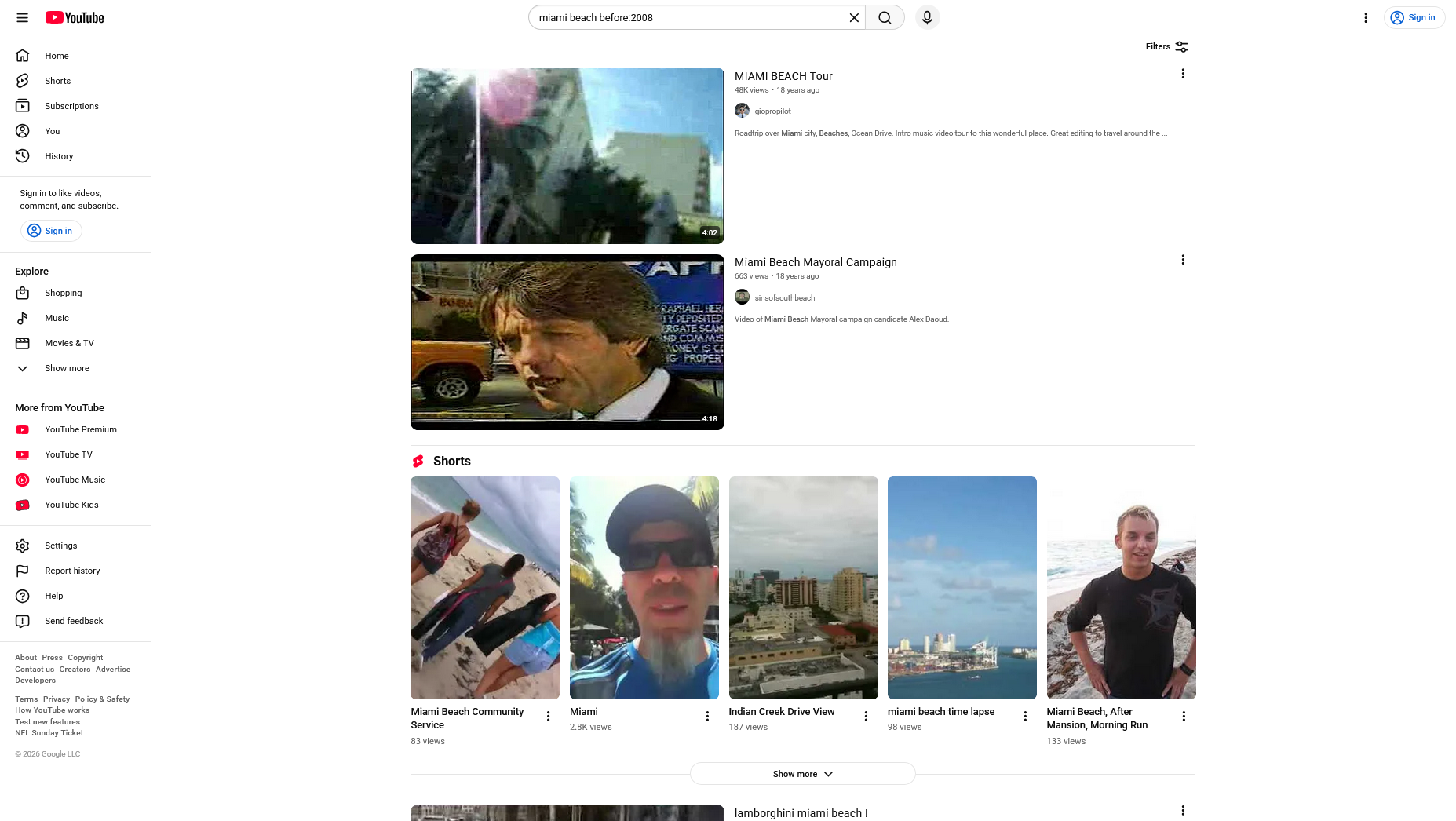
Task: Click the Terms footer link
Action: [x=26, y=699]
